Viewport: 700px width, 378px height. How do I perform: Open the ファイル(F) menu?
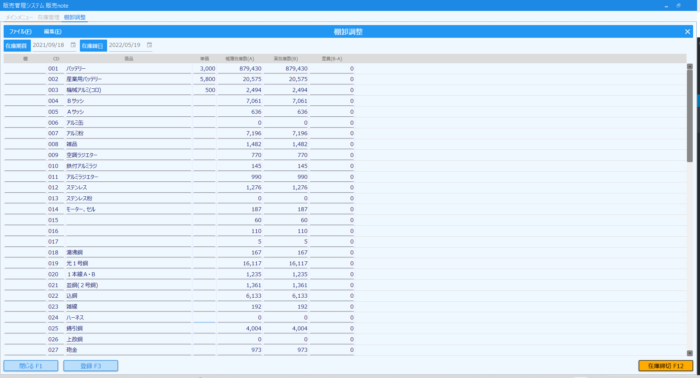coord(20,32)
